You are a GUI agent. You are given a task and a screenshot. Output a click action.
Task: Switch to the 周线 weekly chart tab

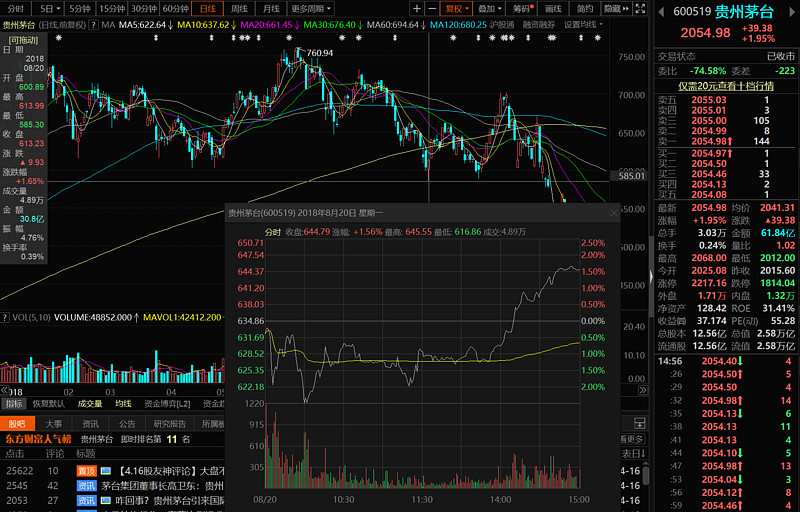pos(239,8)
